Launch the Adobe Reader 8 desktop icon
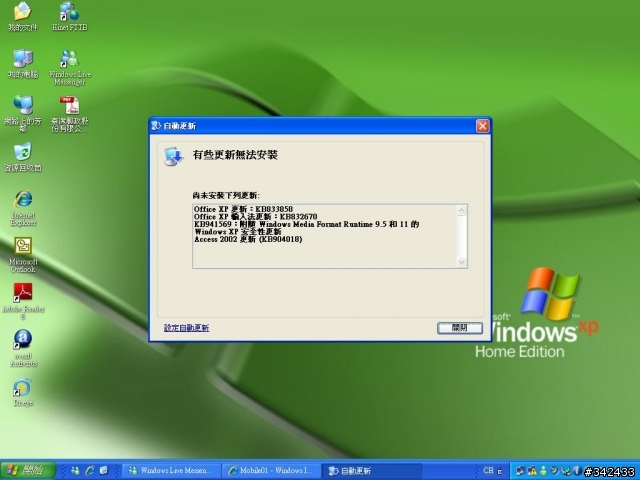 click(23, 302)
